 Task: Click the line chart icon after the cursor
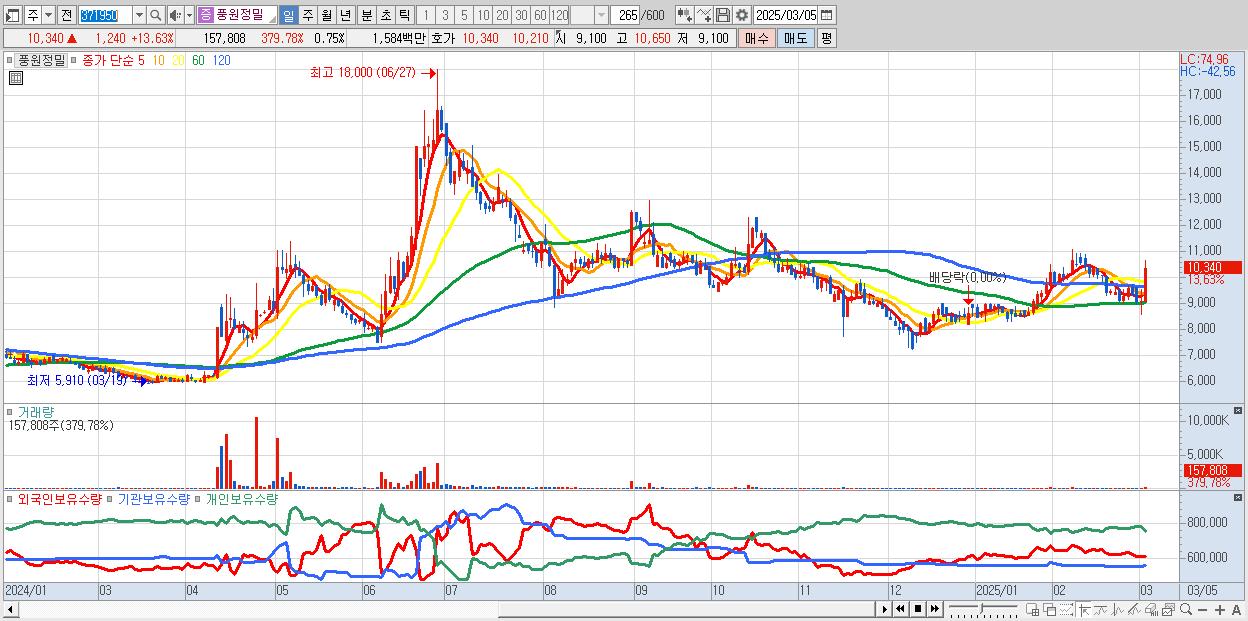[1101, 609]
